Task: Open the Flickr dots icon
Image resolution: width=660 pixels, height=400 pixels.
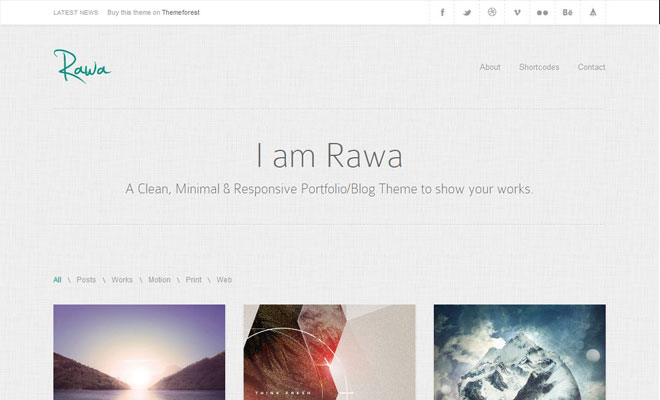Action: point(543,13)
